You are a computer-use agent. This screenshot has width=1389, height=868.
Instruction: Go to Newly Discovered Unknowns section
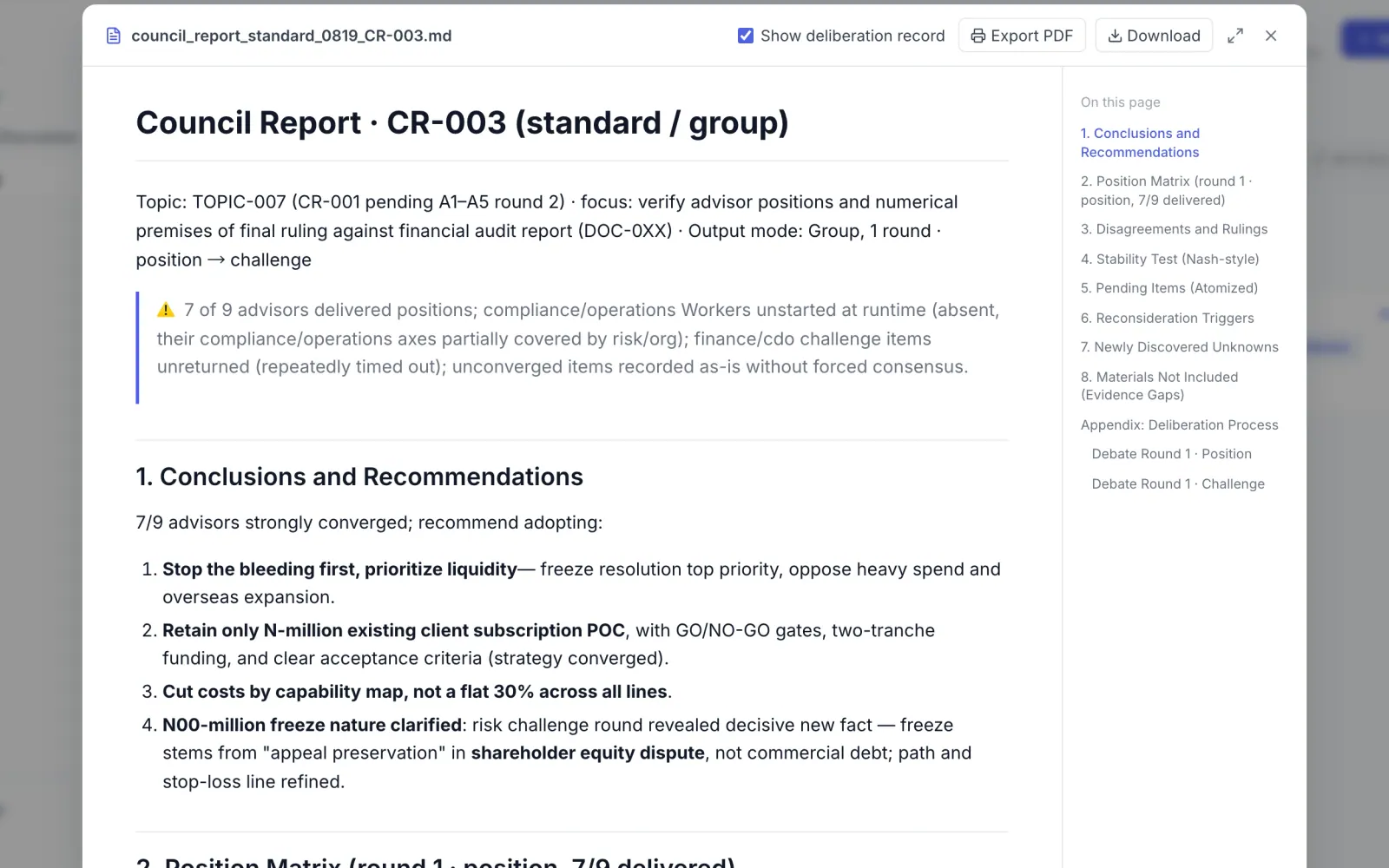click(x=1179, y=347)
